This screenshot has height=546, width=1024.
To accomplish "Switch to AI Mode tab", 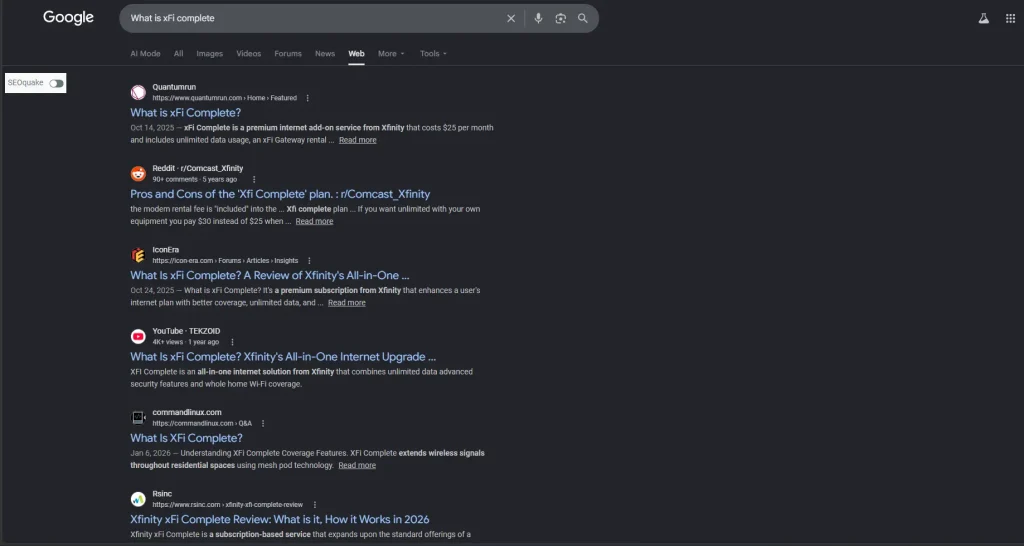I will (x=145, y=54).
